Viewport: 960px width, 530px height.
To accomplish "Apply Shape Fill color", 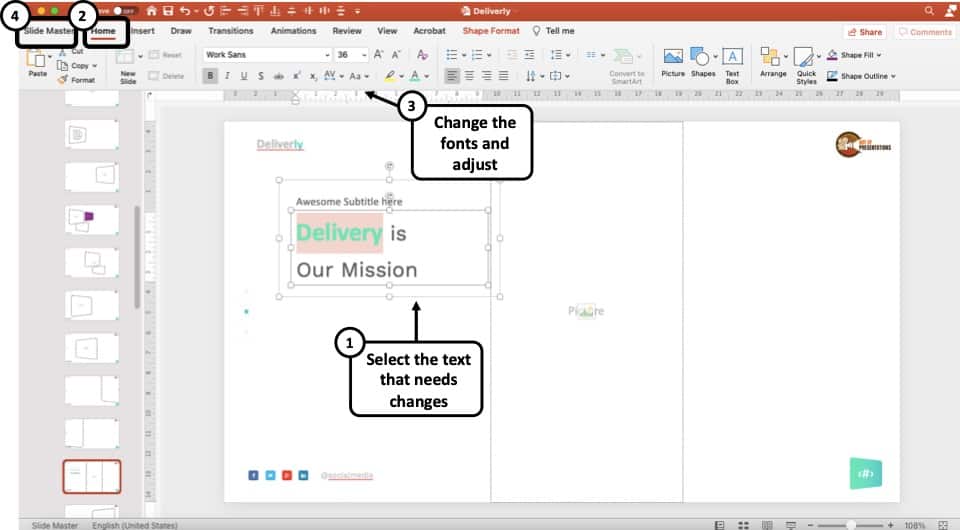I will (x=854, y=55).
